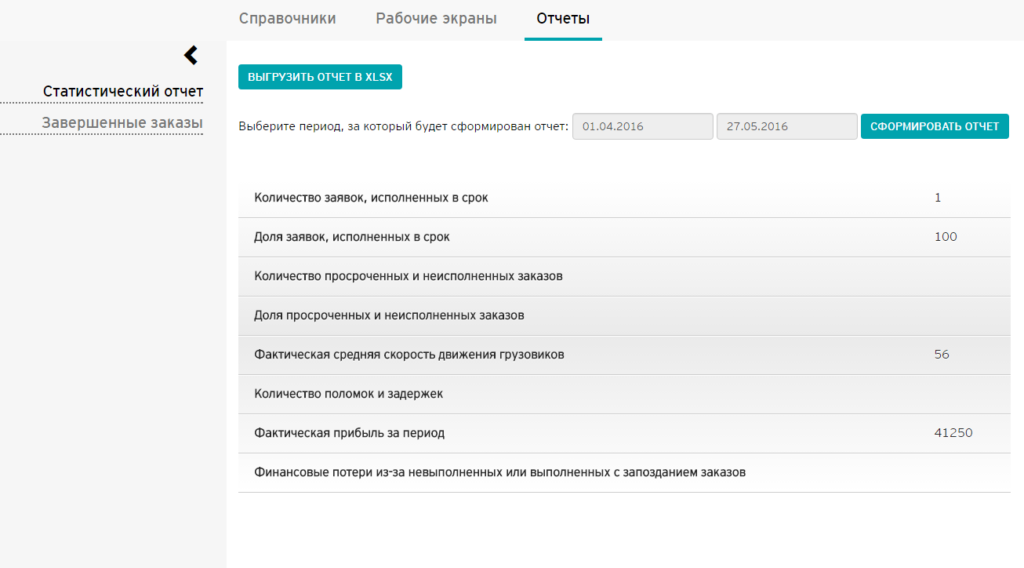Select row Финансовые потери из-за невыполненных заказов

[624, 472]
